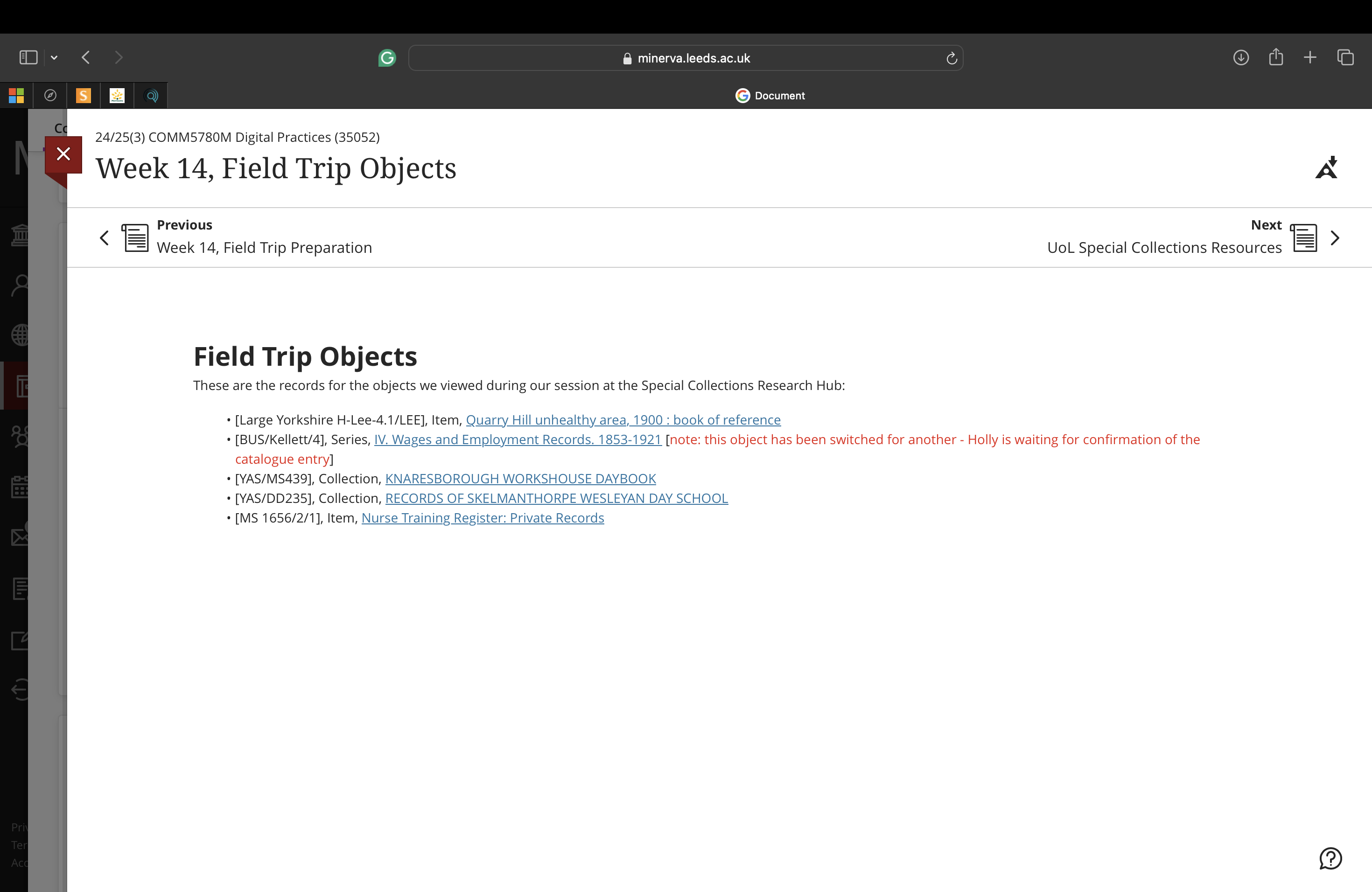The height and width of the screenshot is (892, 1372).
Task: Open the help chat bubble icon
Action: tap(1330, 858)
